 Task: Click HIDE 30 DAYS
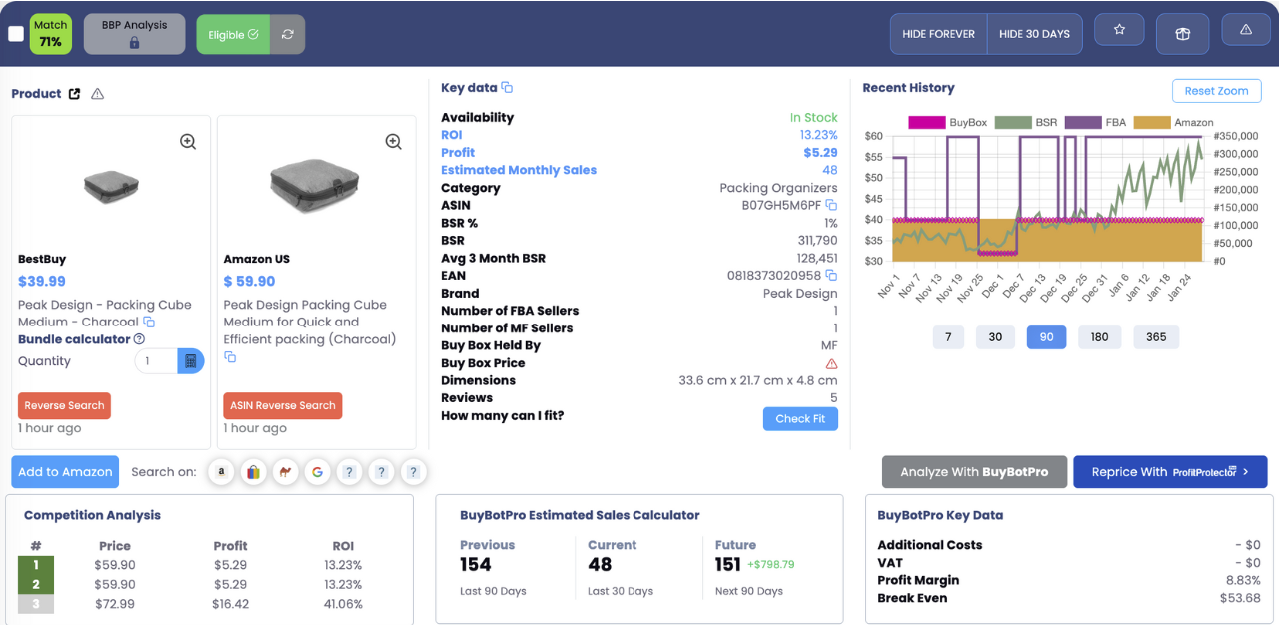[1034, 34]
